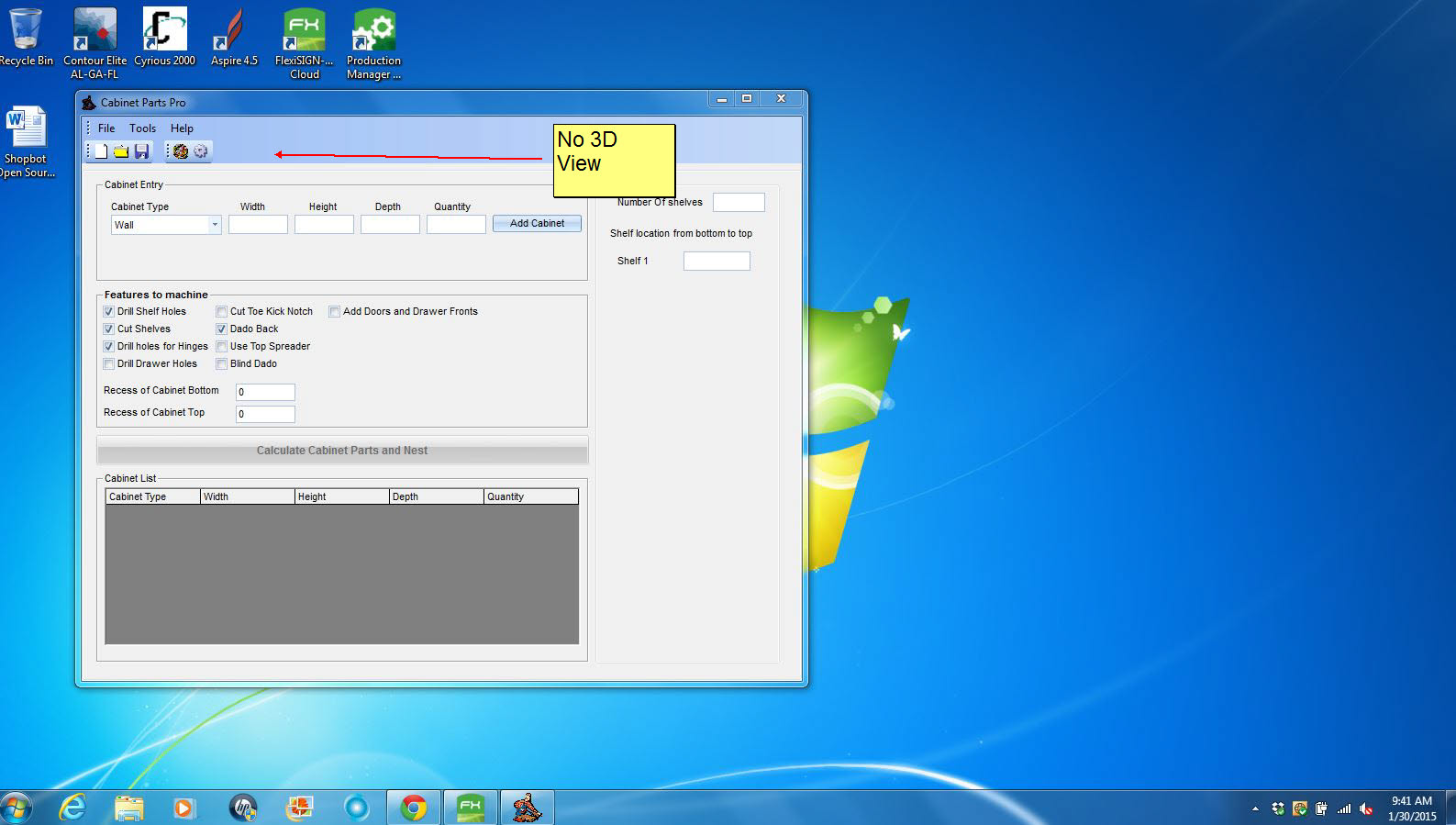Click the New file toolbar icon
This screenshot has width=1456, height=825.
click(102, 151)
